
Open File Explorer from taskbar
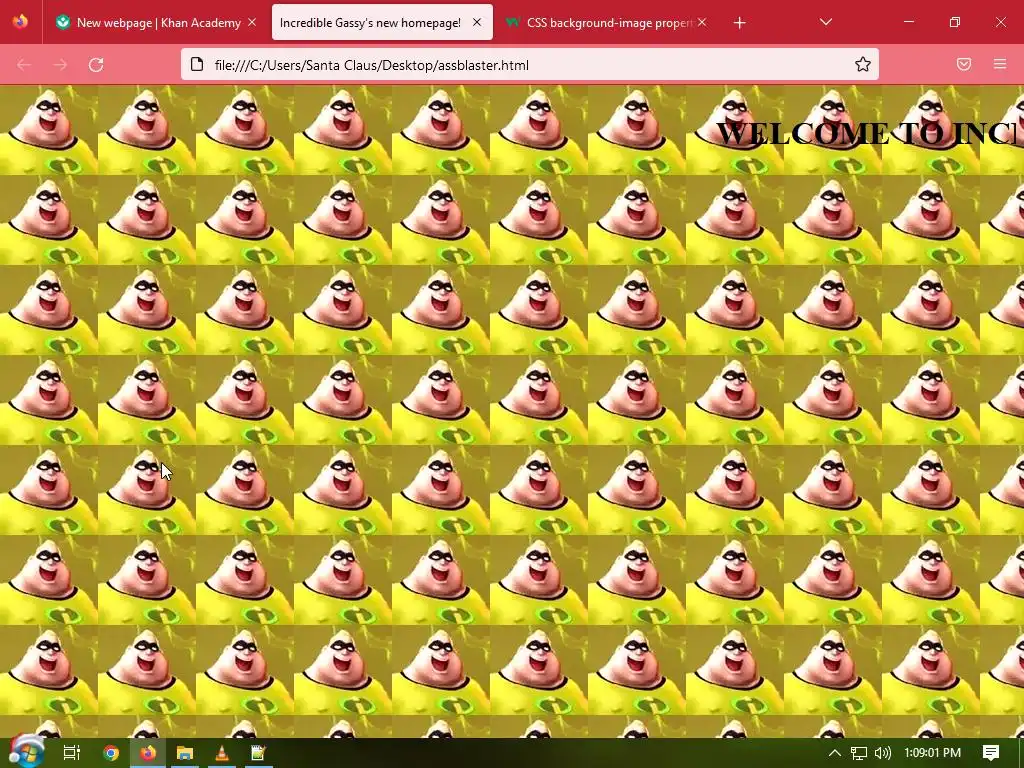(x=185, y=753)
